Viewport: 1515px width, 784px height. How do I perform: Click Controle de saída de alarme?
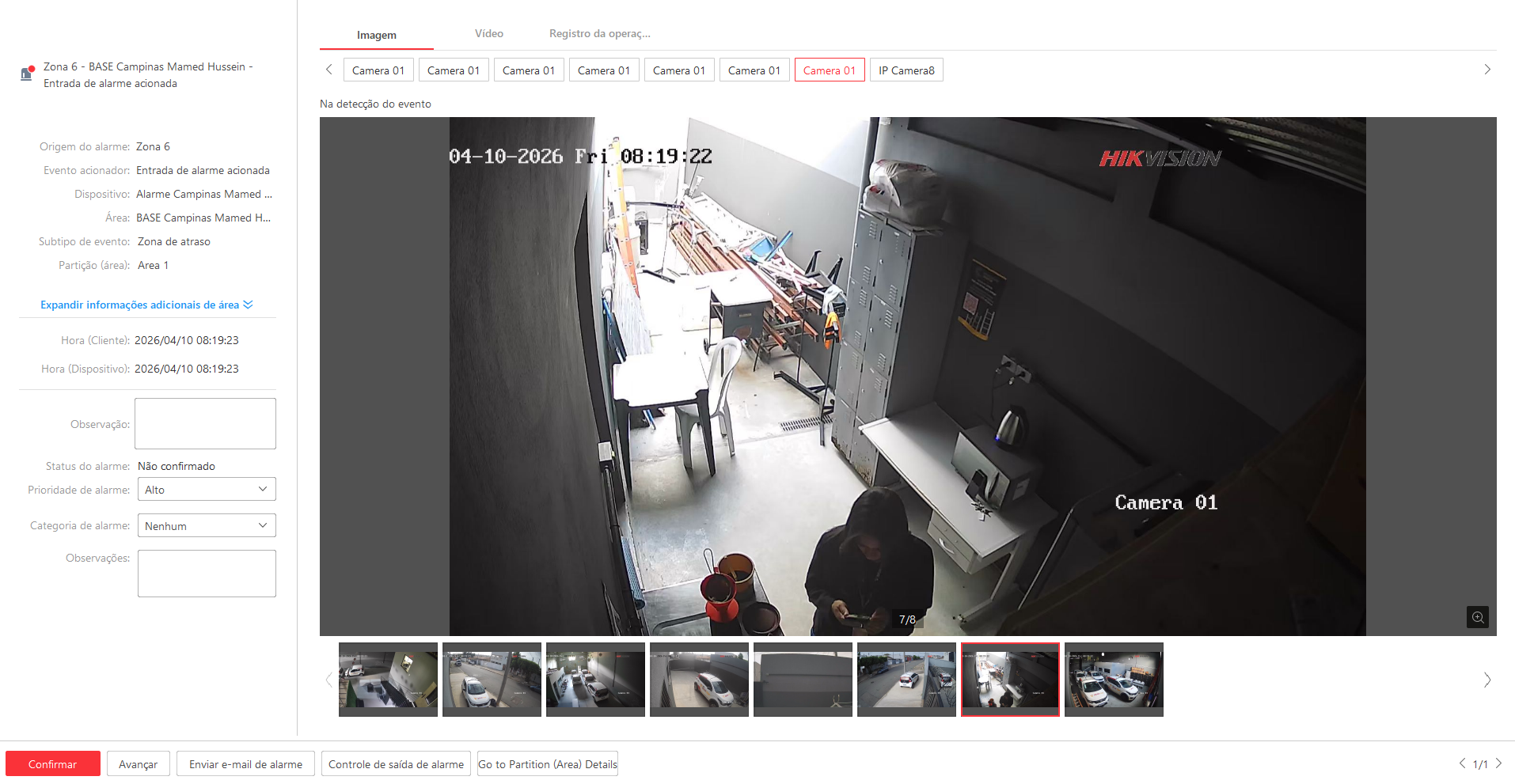(396, 764)
